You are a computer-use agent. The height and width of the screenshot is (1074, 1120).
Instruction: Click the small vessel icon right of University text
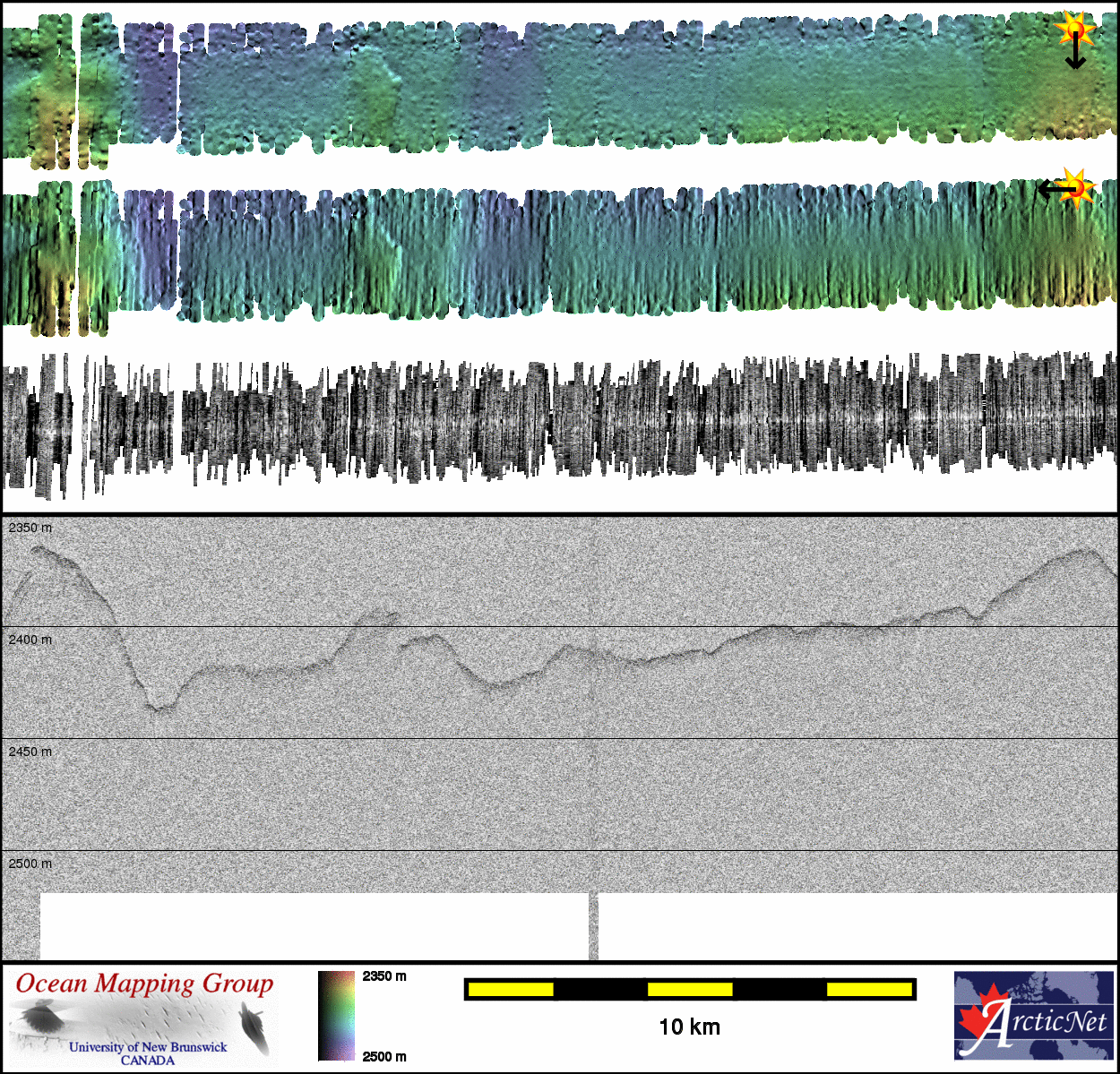click(x=254, y=1027)
